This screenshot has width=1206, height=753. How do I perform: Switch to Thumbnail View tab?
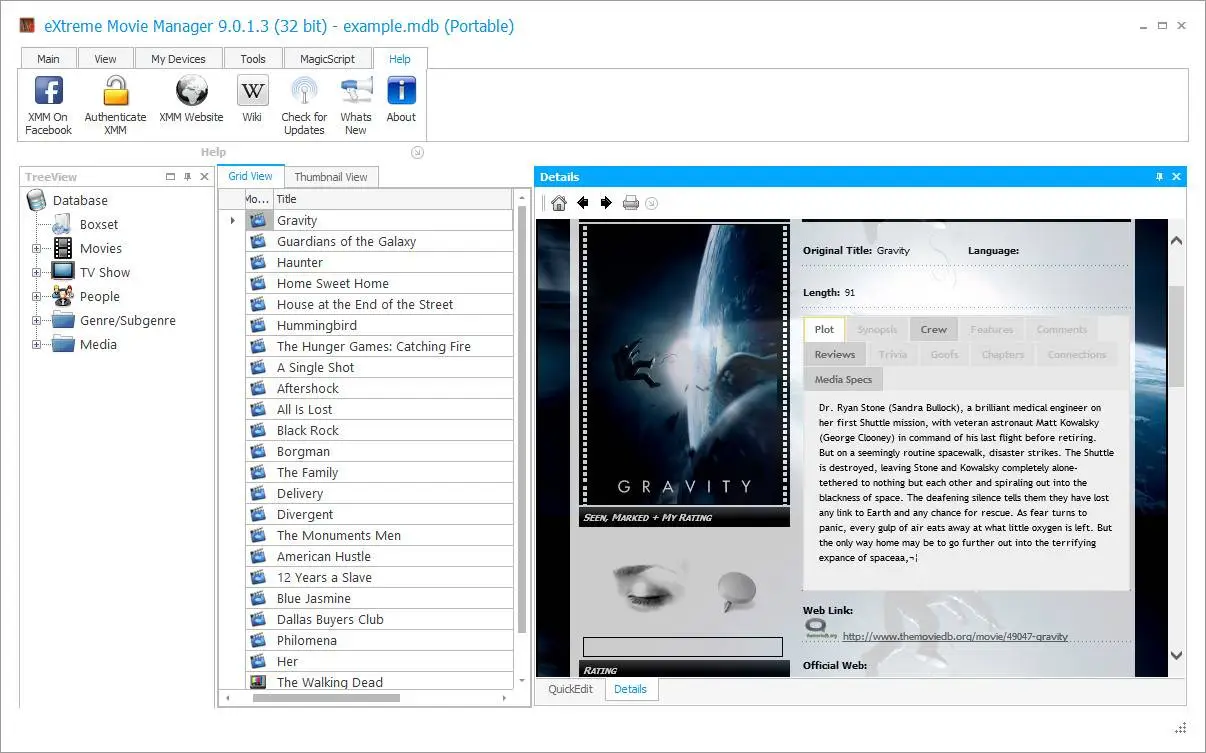click(331, 177)
